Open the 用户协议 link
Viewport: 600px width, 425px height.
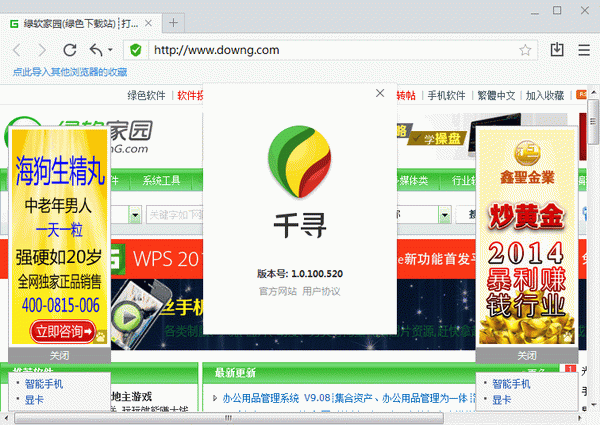pos(321,291)
